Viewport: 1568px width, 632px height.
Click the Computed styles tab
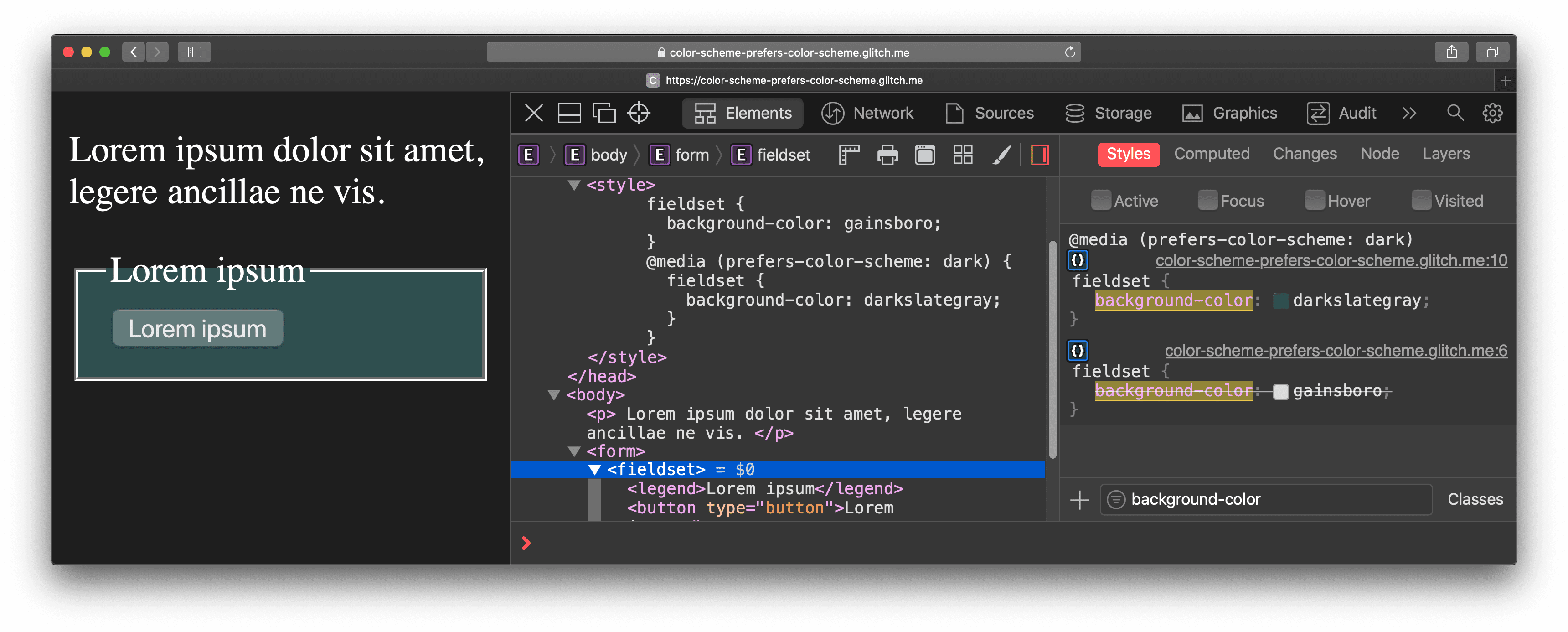click(1212, 153)
